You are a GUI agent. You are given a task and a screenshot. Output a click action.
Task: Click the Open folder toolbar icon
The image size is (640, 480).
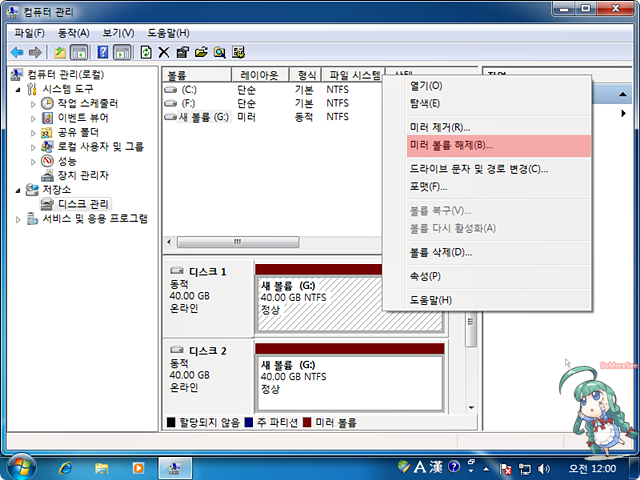(x=201, y=52)
